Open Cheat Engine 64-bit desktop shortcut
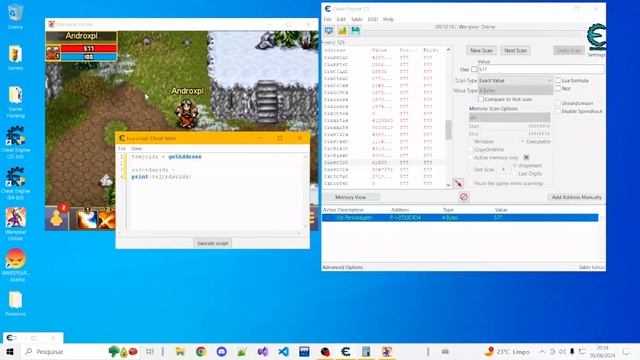 coord(16,183)
